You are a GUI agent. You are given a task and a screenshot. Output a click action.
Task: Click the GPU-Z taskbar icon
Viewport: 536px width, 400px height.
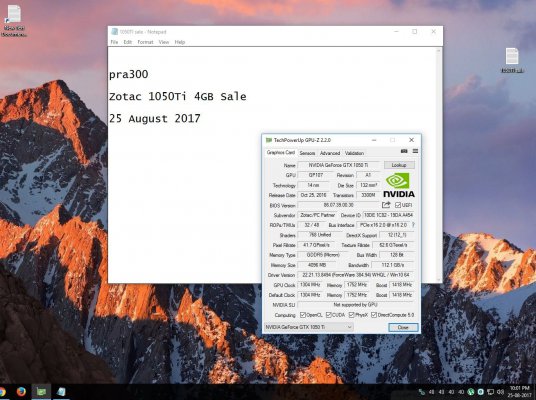coord(41,392)
